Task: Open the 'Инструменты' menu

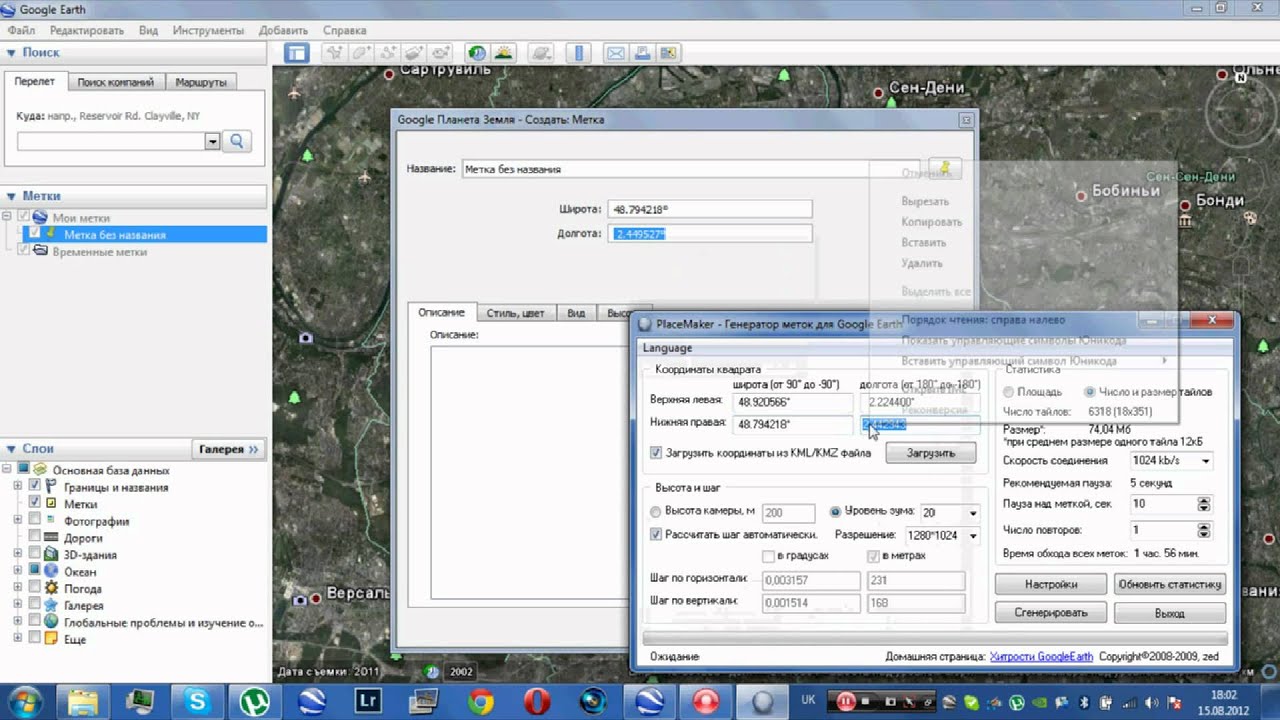Action: click(x=208, y=30)
